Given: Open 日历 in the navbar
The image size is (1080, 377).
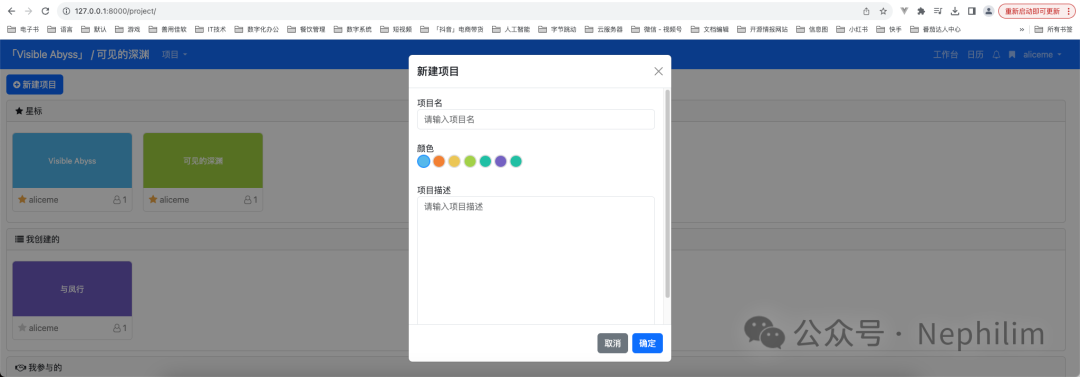Looking at the screenshot, I should click(x=975, y=54).
